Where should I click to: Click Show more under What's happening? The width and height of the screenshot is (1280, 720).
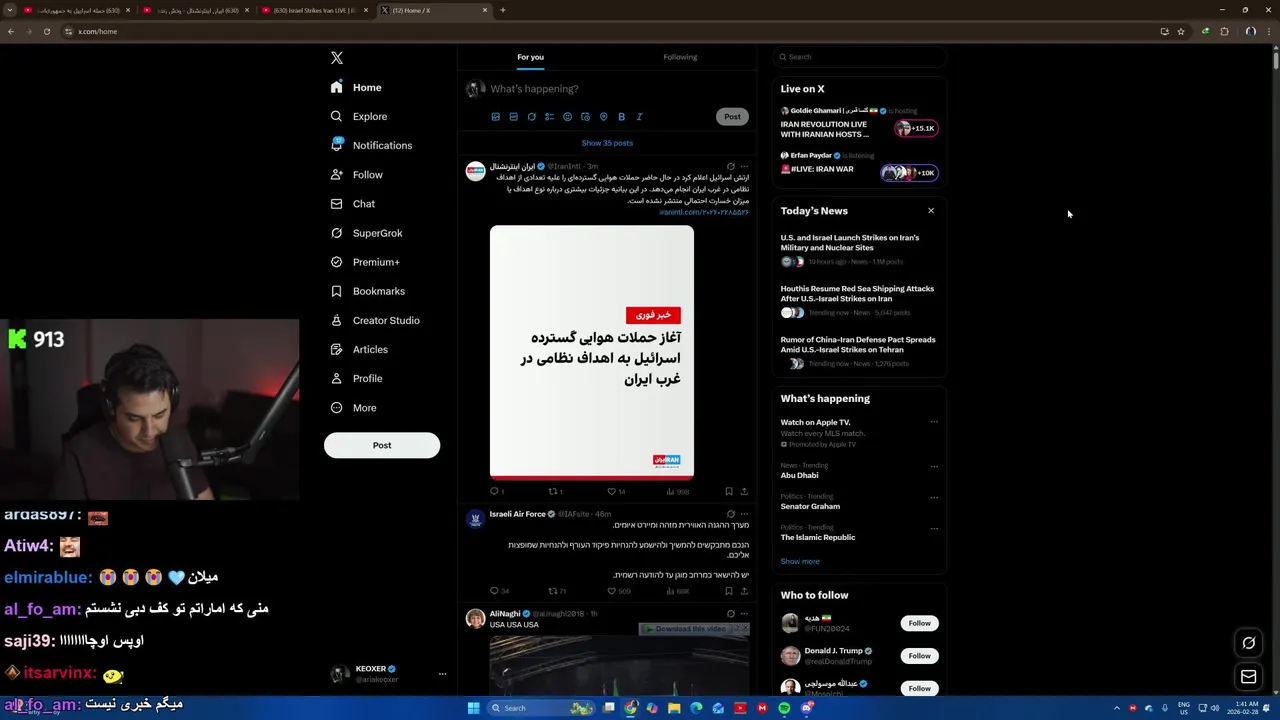coord(800,561)
